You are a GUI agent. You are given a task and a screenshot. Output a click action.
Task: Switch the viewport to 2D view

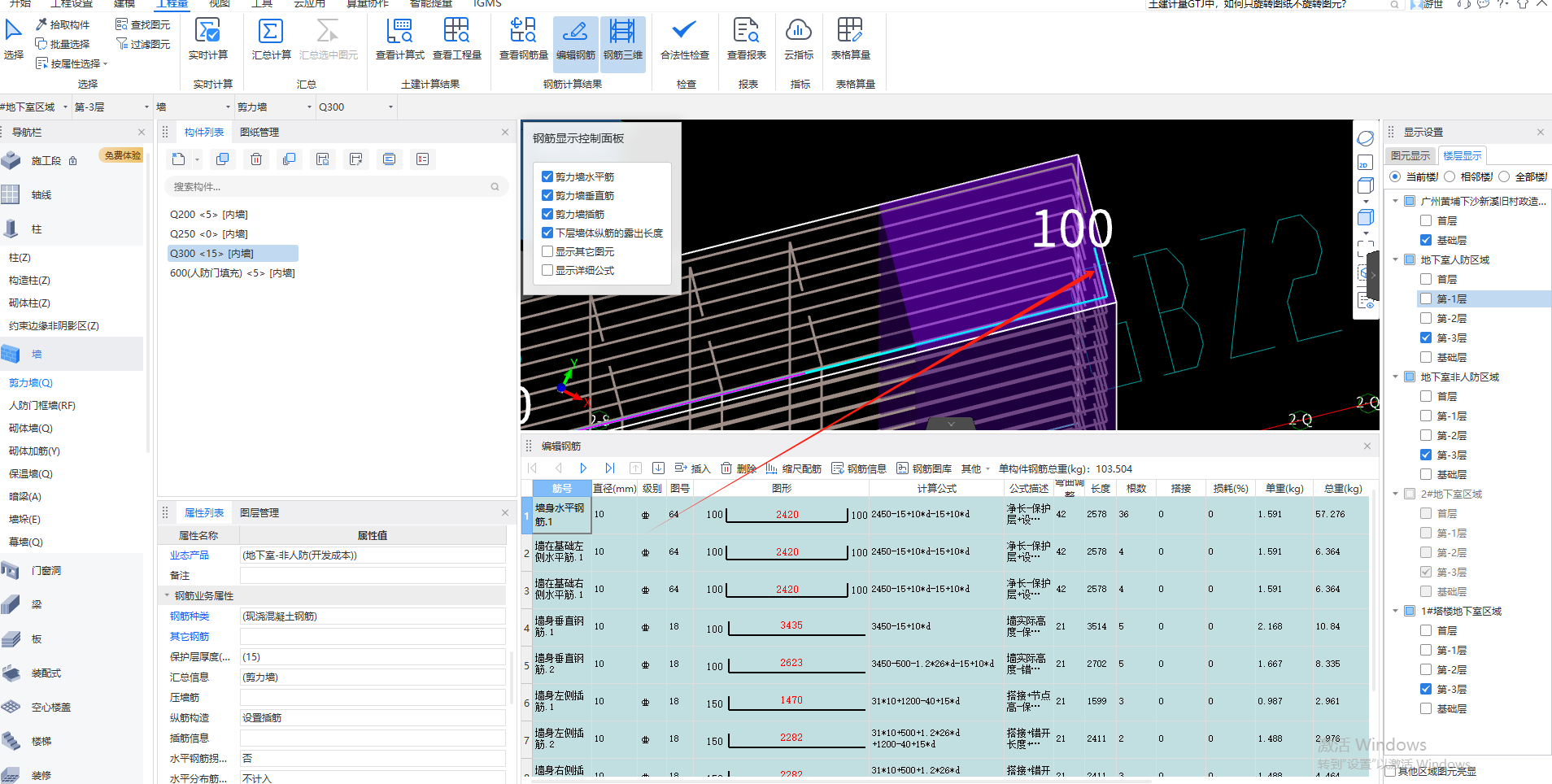coord(1365,163)
